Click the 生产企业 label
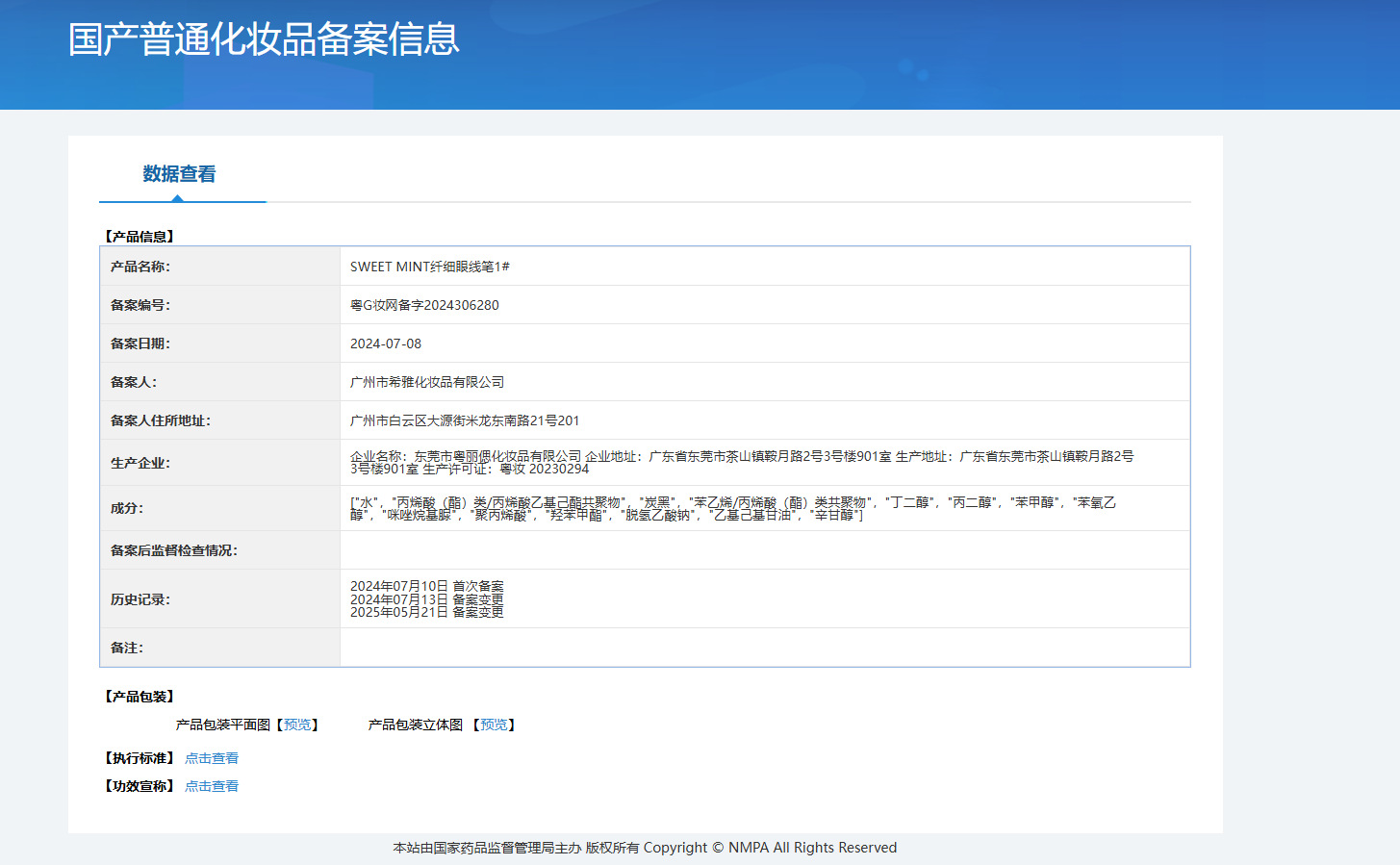1400x865 pixels. (140, 463)
